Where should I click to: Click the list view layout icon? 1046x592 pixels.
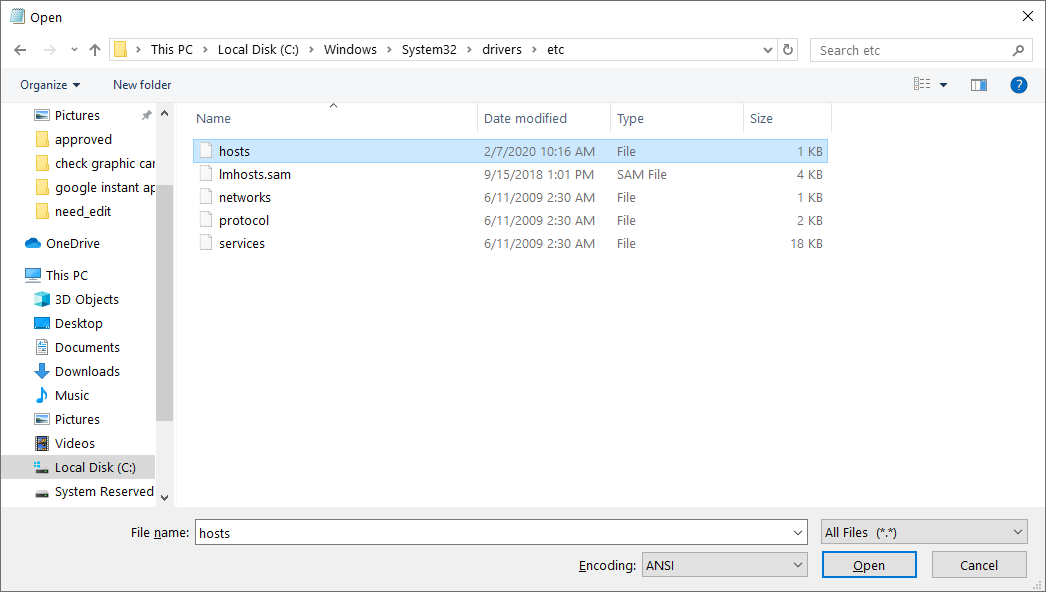pyautogui.click(x=920, y=84)
